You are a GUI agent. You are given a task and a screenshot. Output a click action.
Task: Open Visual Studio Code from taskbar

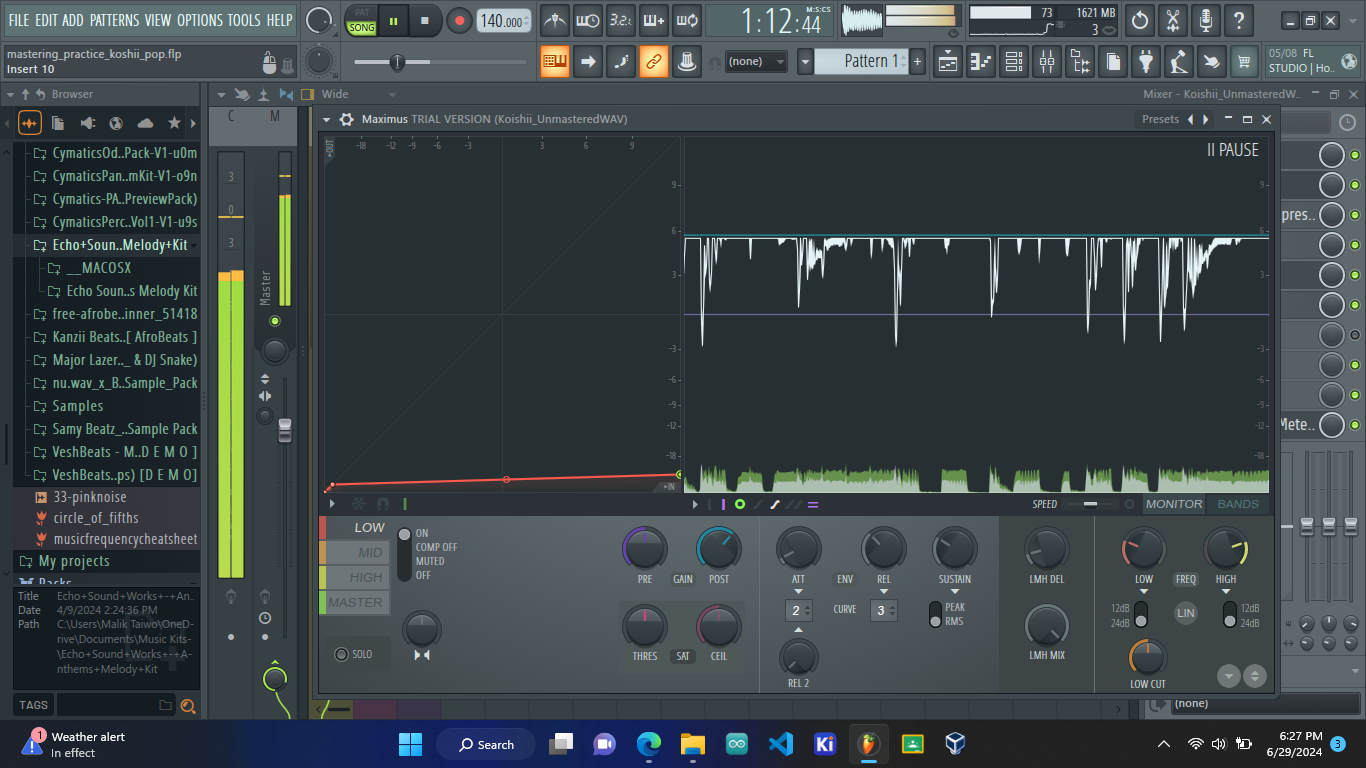tap(781, 744)
